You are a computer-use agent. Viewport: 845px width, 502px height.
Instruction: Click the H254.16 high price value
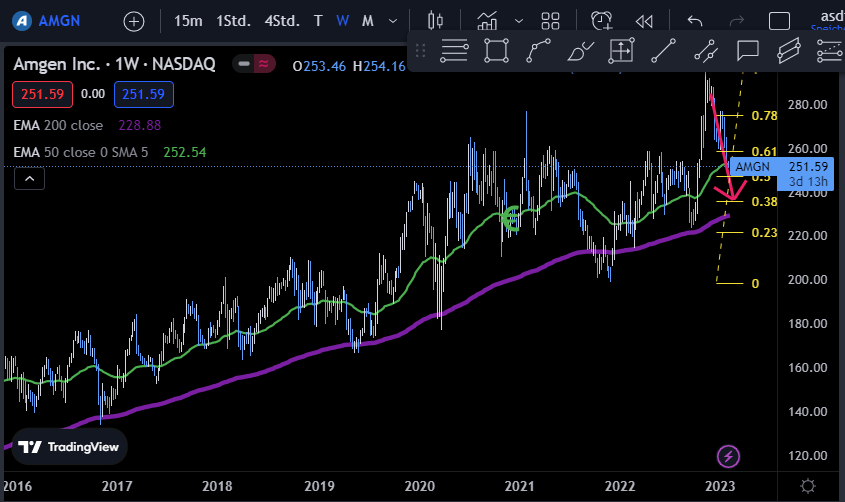coord(379,66)
